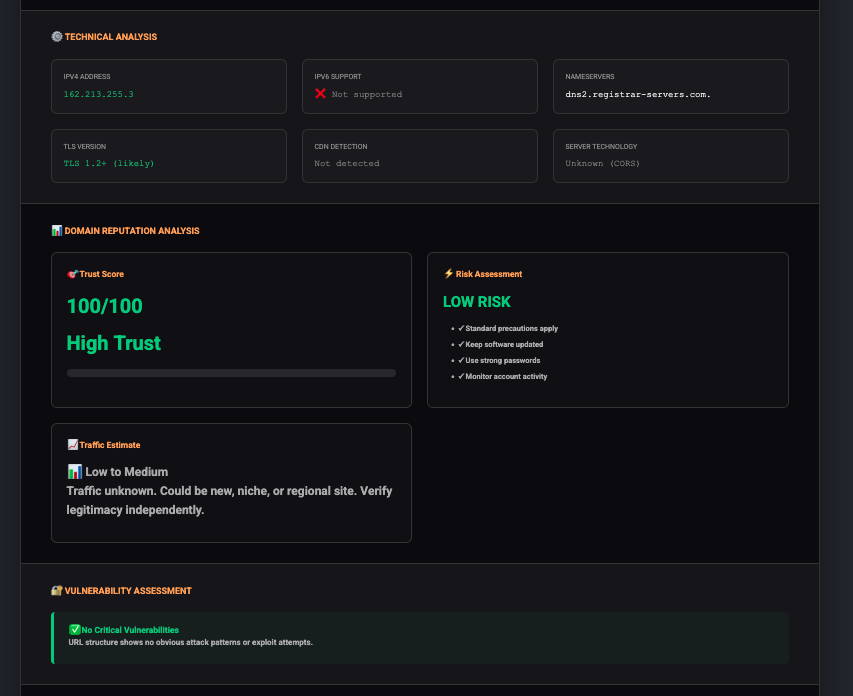Click the Vulnerability Assessment heading

(x=128, y=590)
